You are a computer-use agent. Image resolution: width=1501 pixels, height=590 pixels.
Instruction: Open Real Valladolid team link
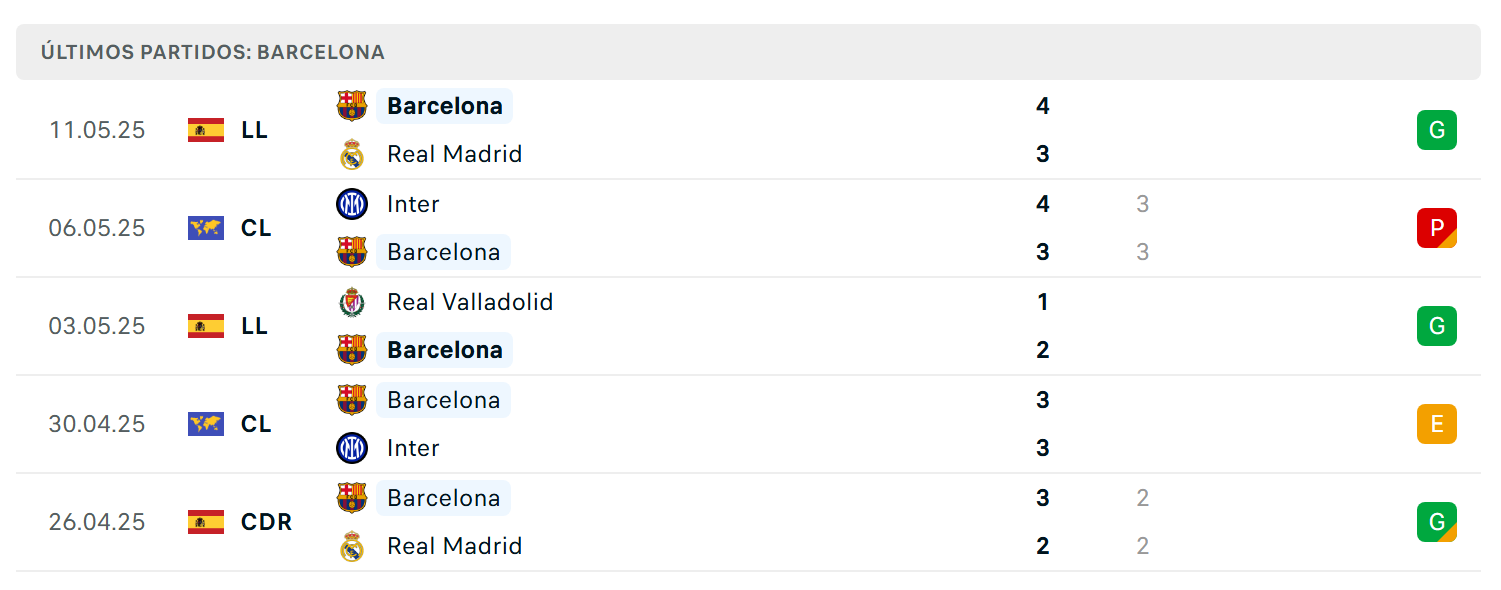pos(470,302)
